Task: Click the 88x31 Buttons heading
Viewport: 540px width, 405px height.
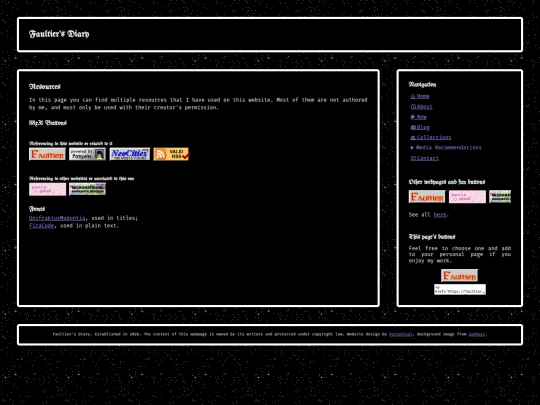Action: [48, 123]
